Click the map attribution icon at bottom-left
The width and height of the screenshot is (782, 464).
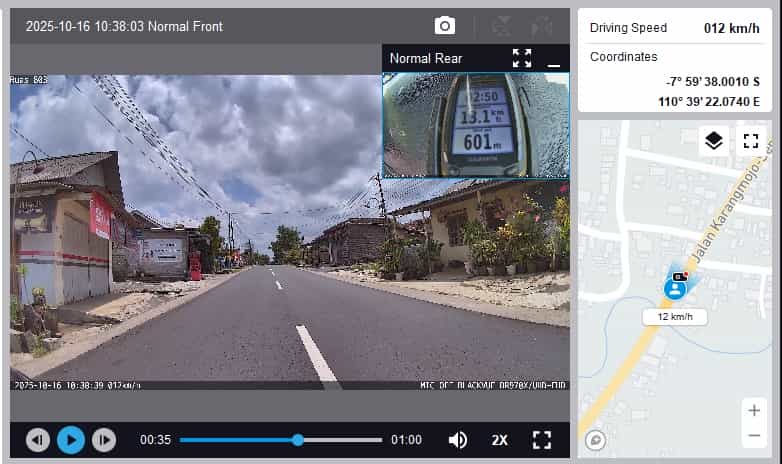click(x=596, y=439)
